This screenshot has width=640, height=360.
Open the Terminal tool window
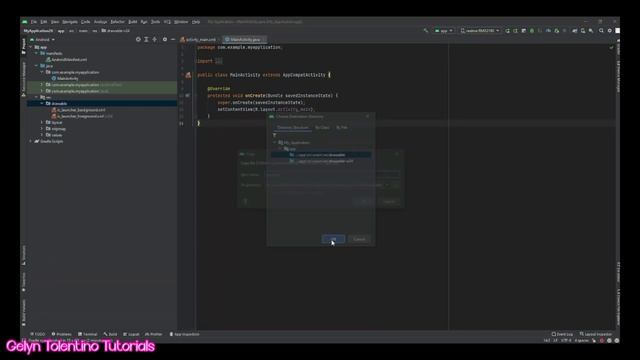(x=87, y=334)
